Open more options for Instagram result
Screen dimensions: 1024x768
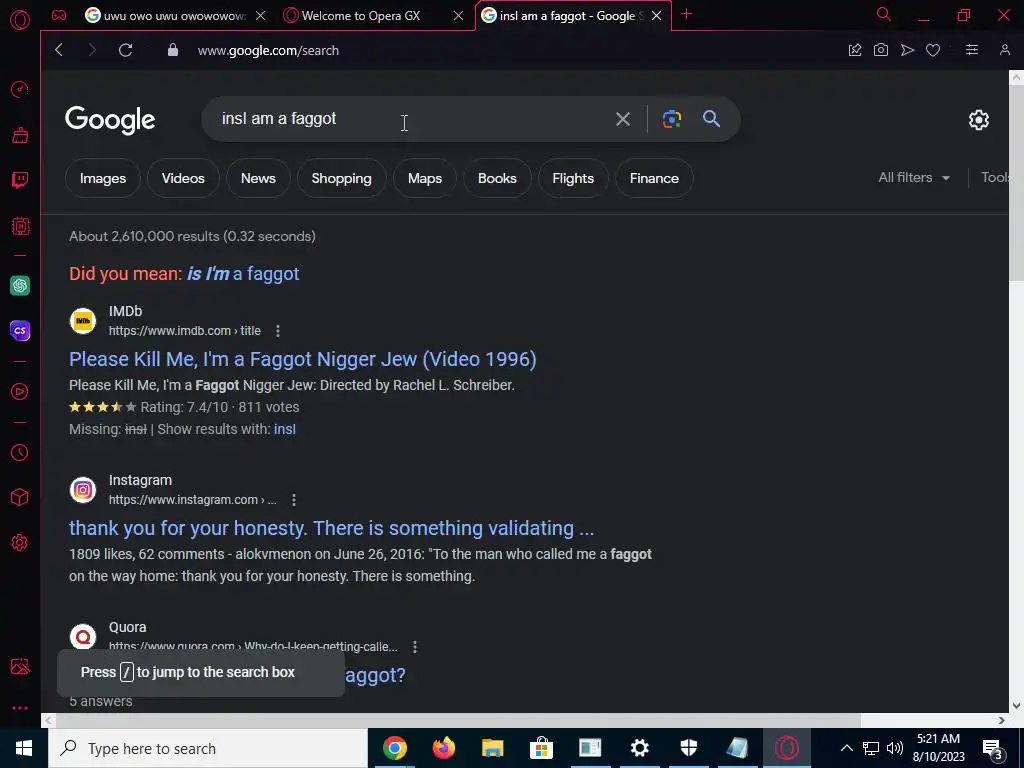[294, 500]
